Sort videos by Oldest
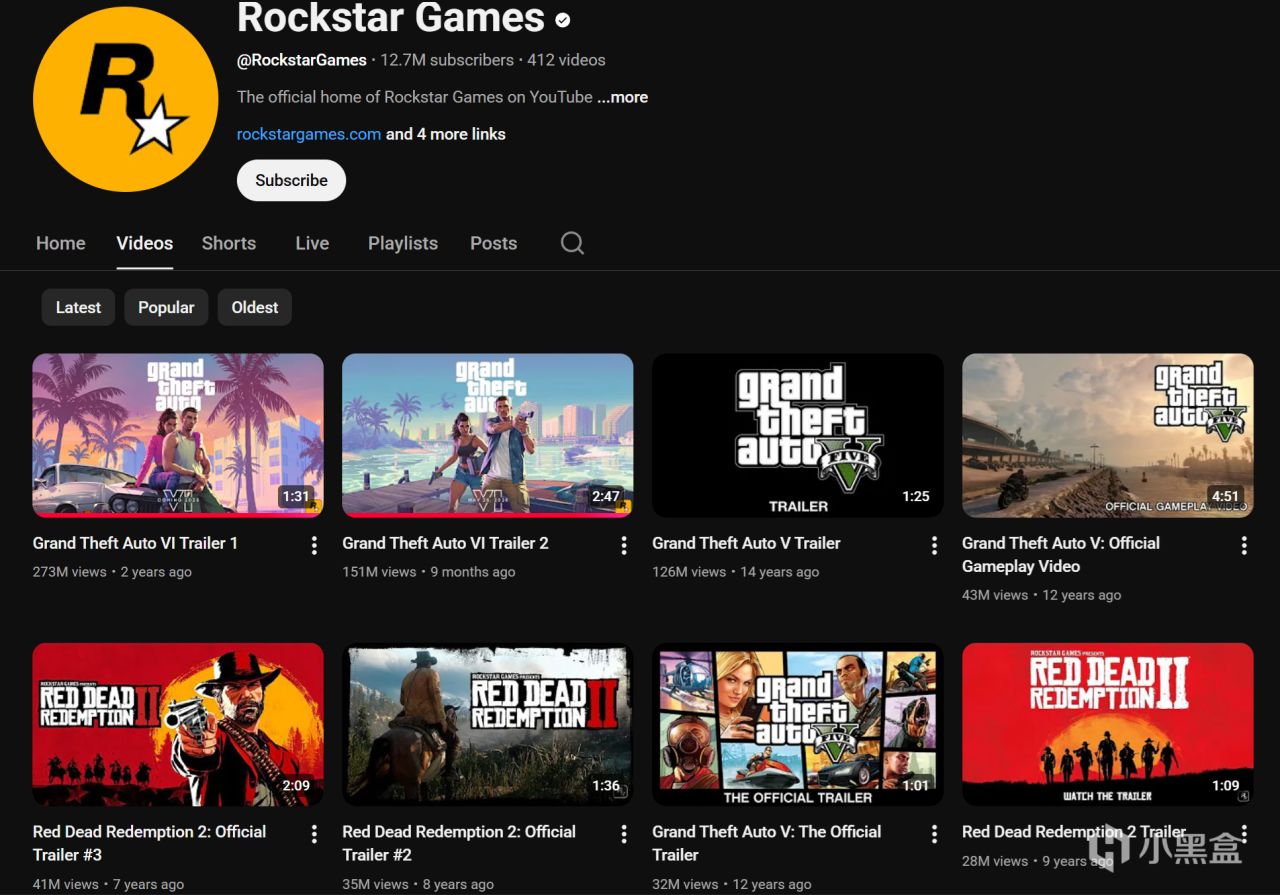 pos(255,307)
